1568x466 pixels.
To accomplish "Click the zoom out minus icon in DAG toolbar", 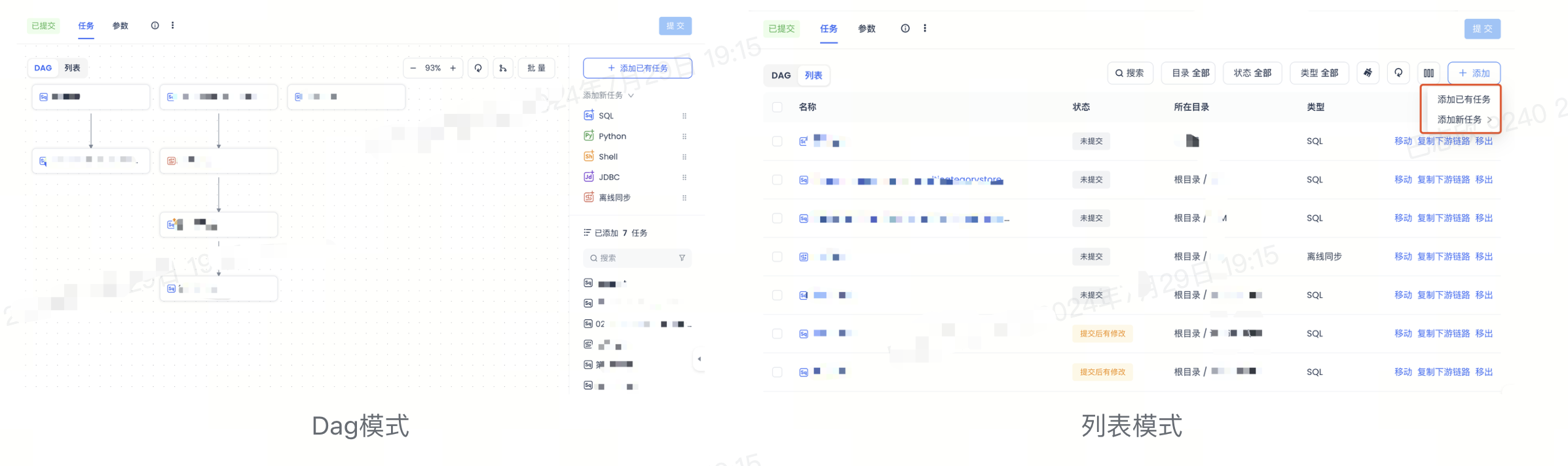I will (413, 68).
